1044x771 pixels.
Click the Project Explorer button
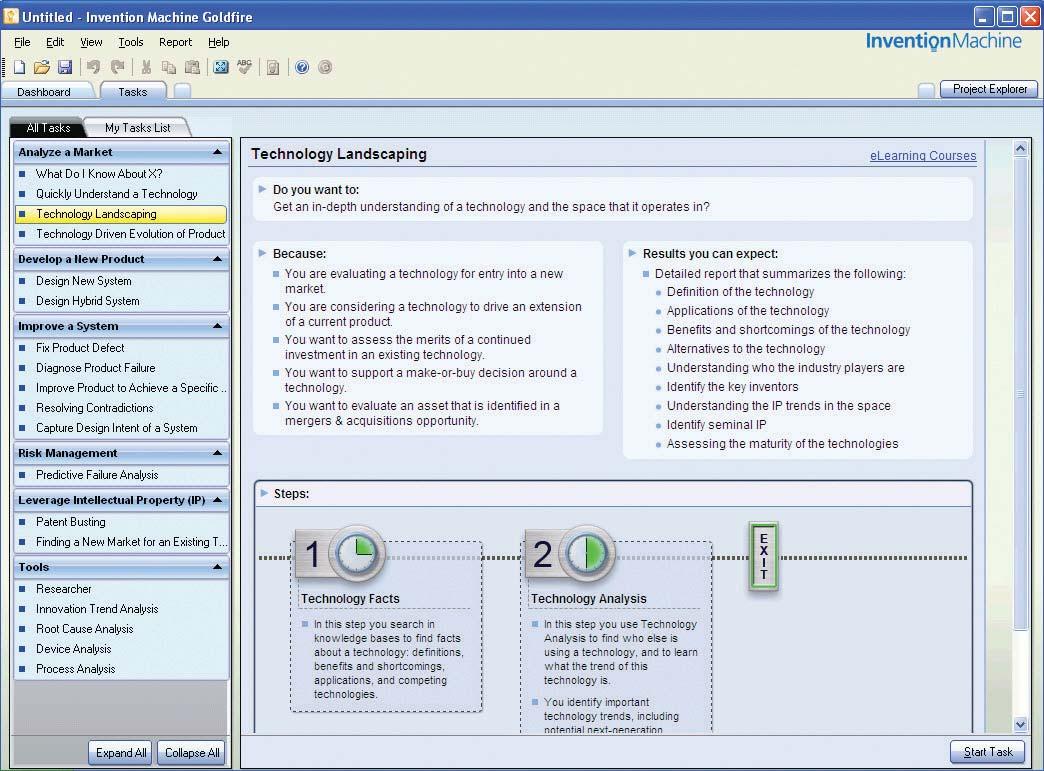pyautogui.click(x=989, y=89)
